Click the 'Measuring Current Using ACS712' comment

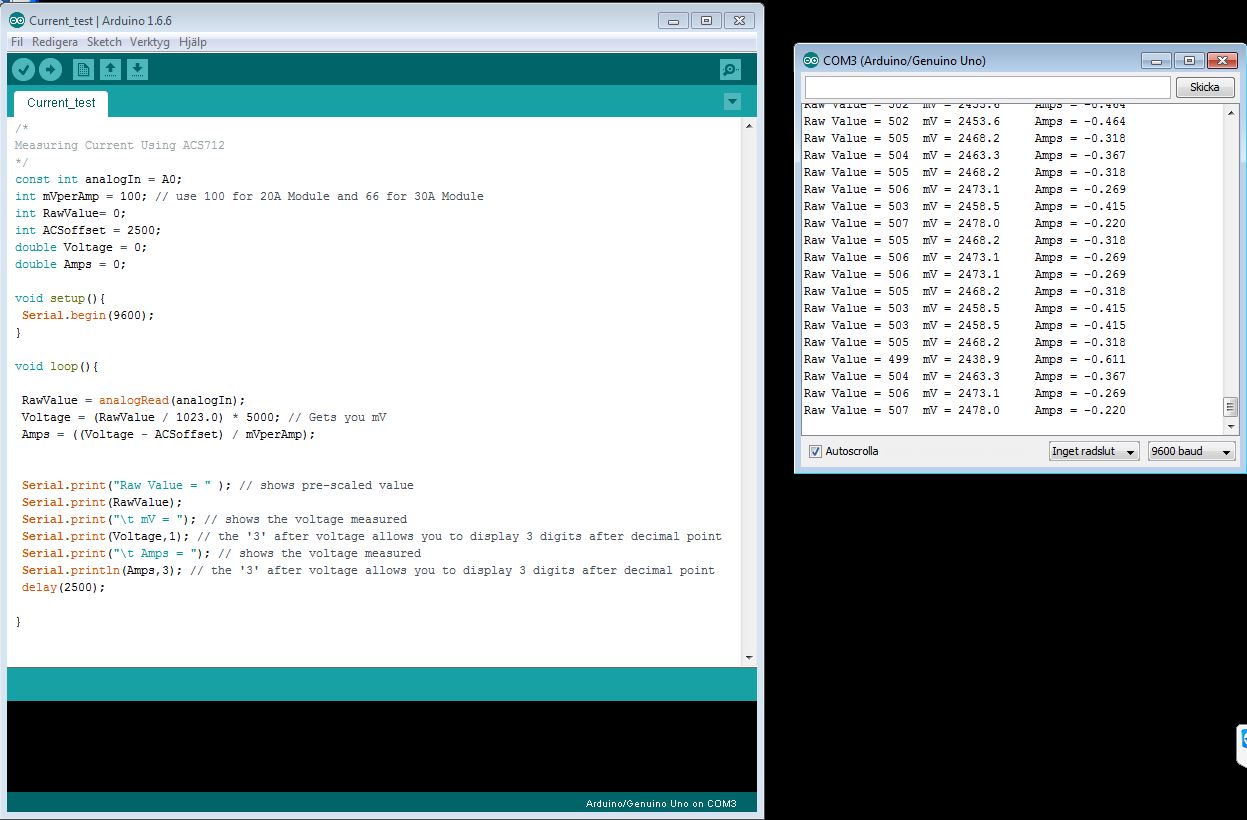[120, 145]
